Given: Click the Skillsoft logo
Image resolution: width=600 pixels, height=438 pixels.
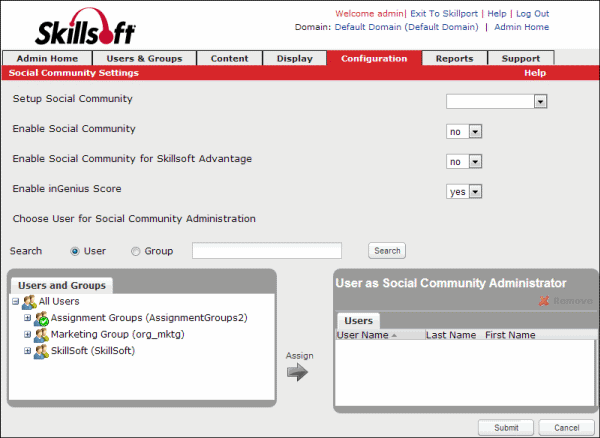Looking at the screenshot, I should point(85,27).
